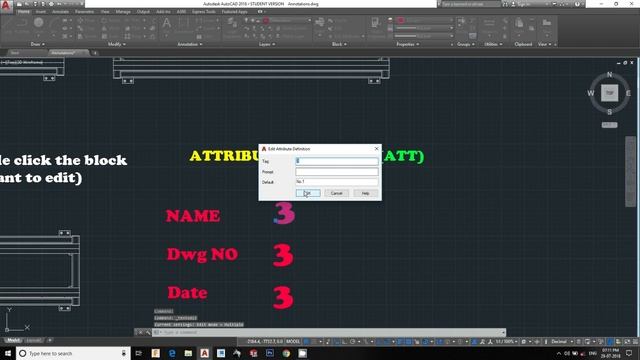Image resolution: width=640 pixels, height=360 pixels.
Task: Expand the Modify panel
Action: coord(117,44)
